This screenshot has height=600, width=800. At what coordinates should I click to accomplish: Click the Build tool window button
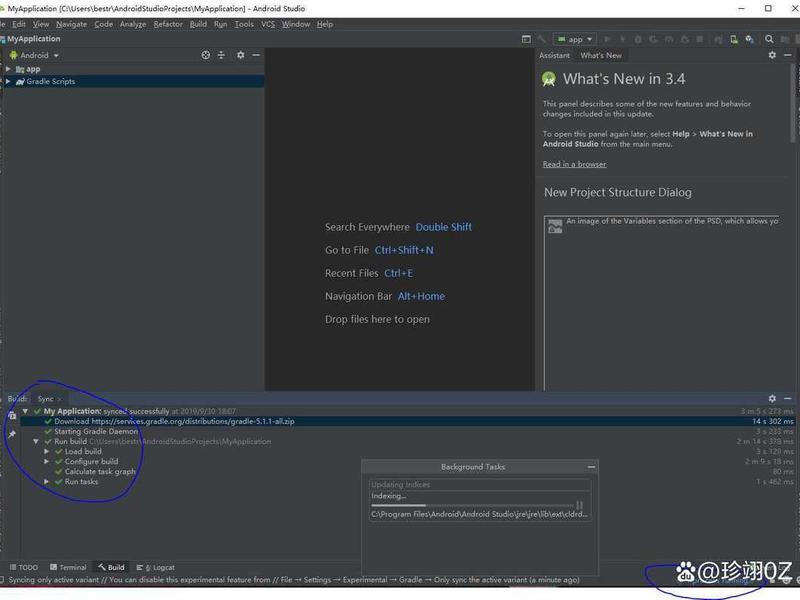coord(111,567)
